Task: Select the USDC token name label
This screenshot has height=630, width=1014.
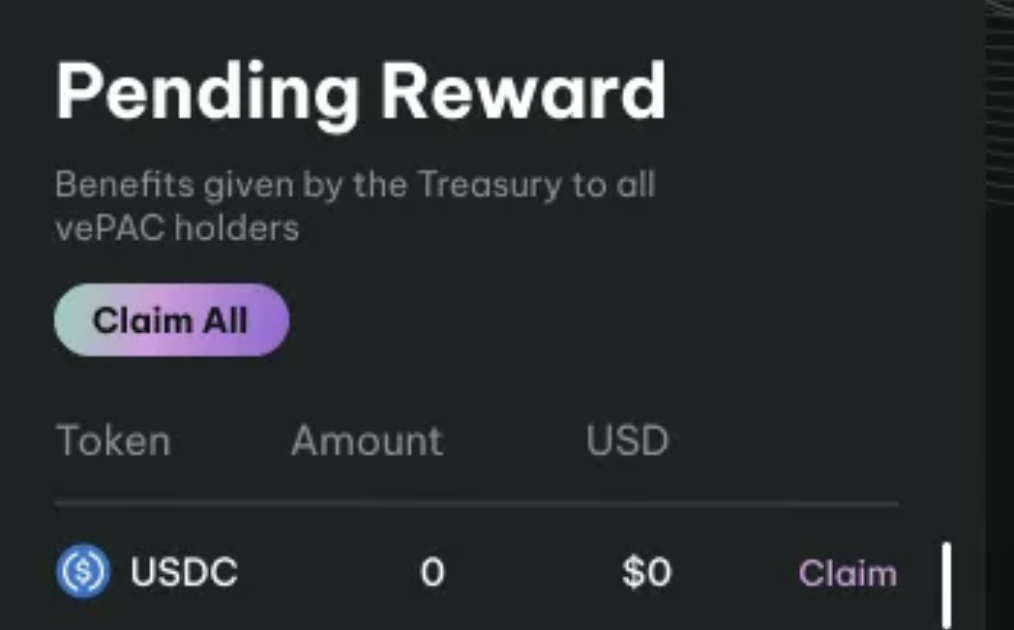Action: [x=184, y=573]
